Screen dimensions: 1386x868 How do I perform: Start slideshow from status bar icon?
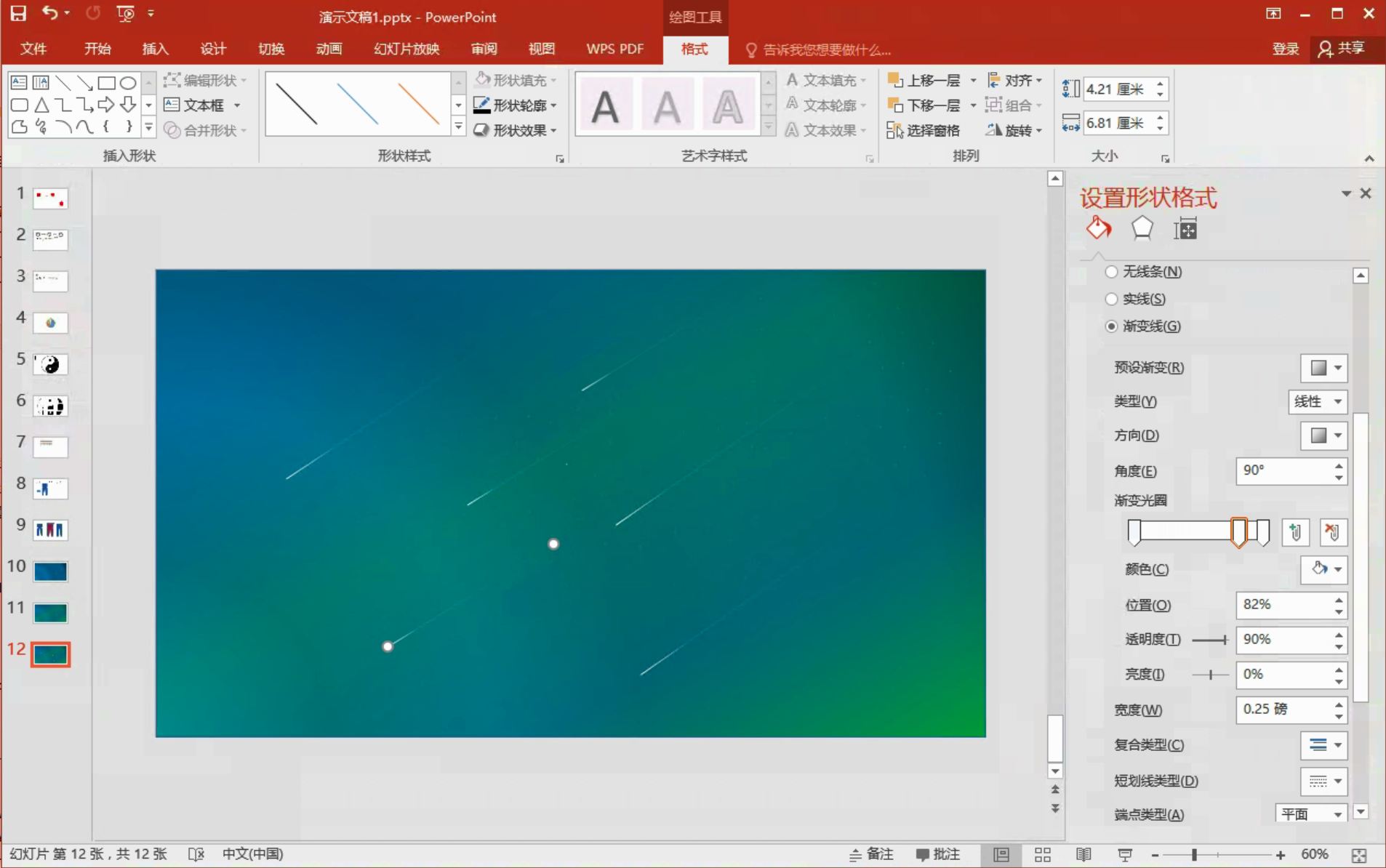(x=1124, y=854)
